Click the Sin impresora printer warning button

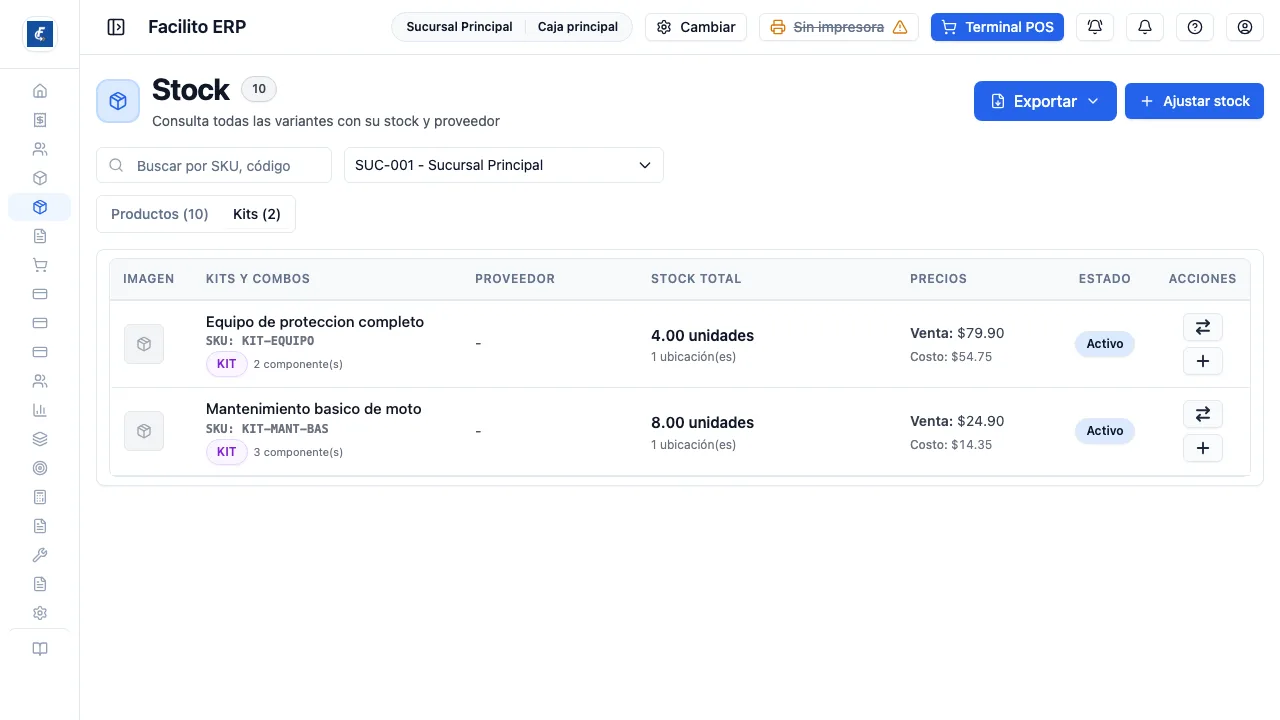point(839,27)
